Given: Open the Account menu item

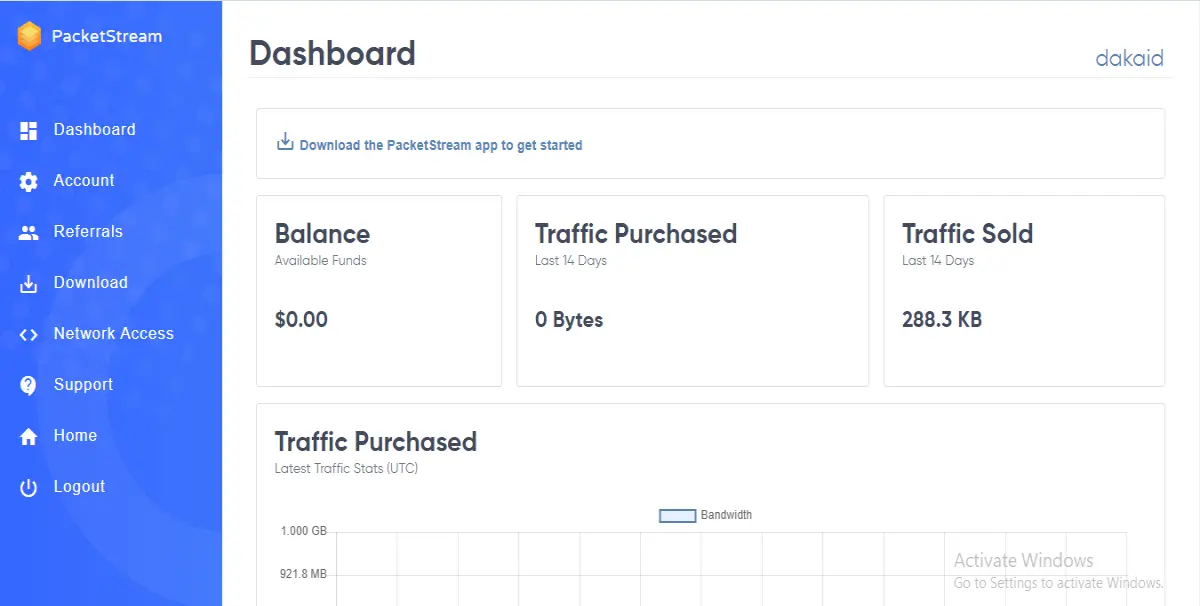Looking at the screenshot, I should (84, 180).
